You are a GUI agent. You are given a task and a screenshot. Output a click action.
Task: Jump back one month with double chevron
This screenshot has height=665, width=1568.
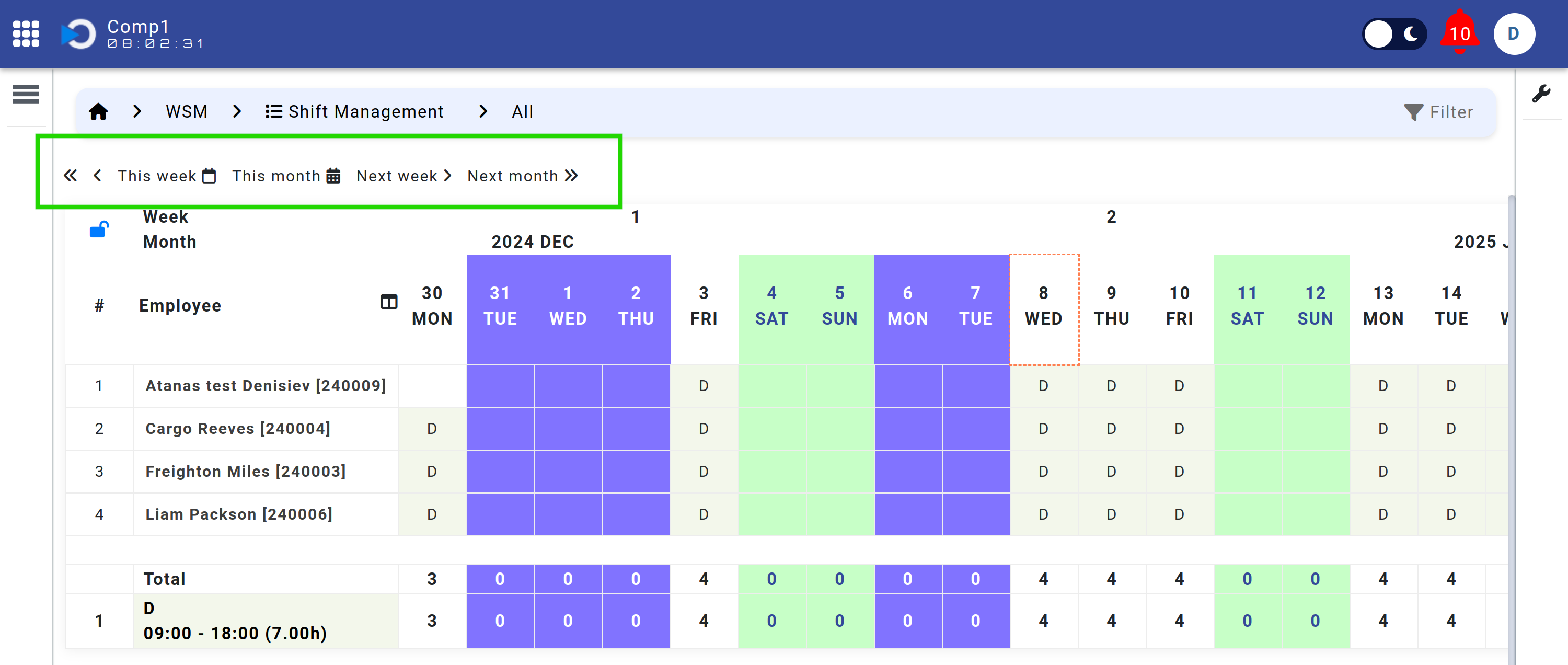coord(71,176)
